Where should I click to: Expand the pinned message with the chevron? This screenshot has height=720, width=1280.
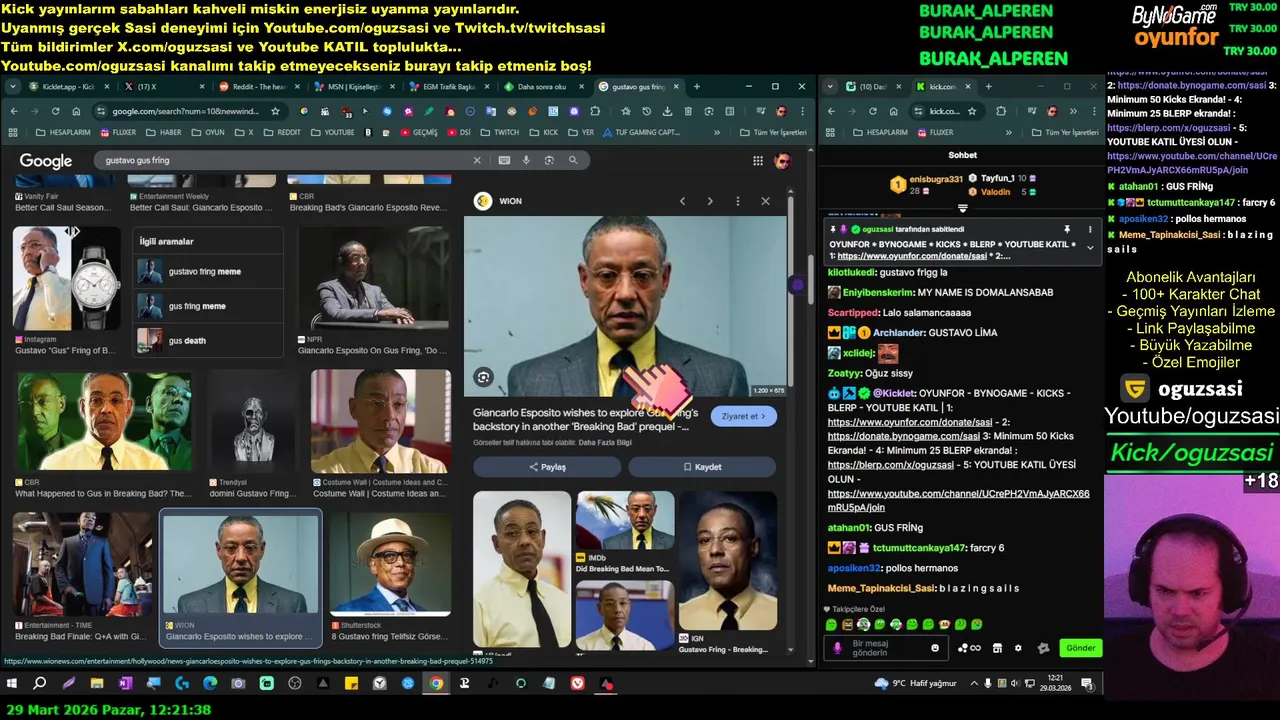(1090, 248)
